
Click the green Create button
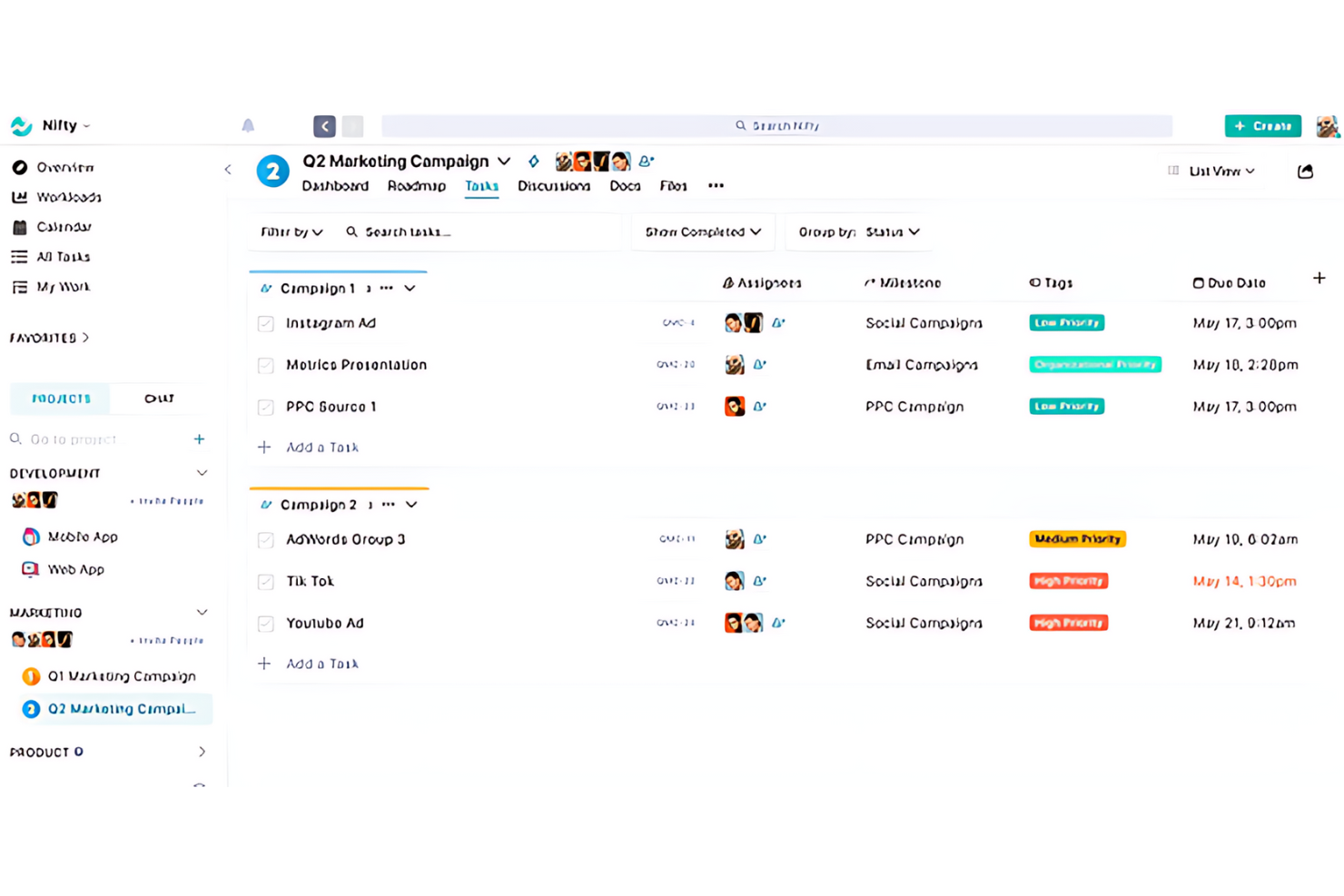[x=1262, y=126]
